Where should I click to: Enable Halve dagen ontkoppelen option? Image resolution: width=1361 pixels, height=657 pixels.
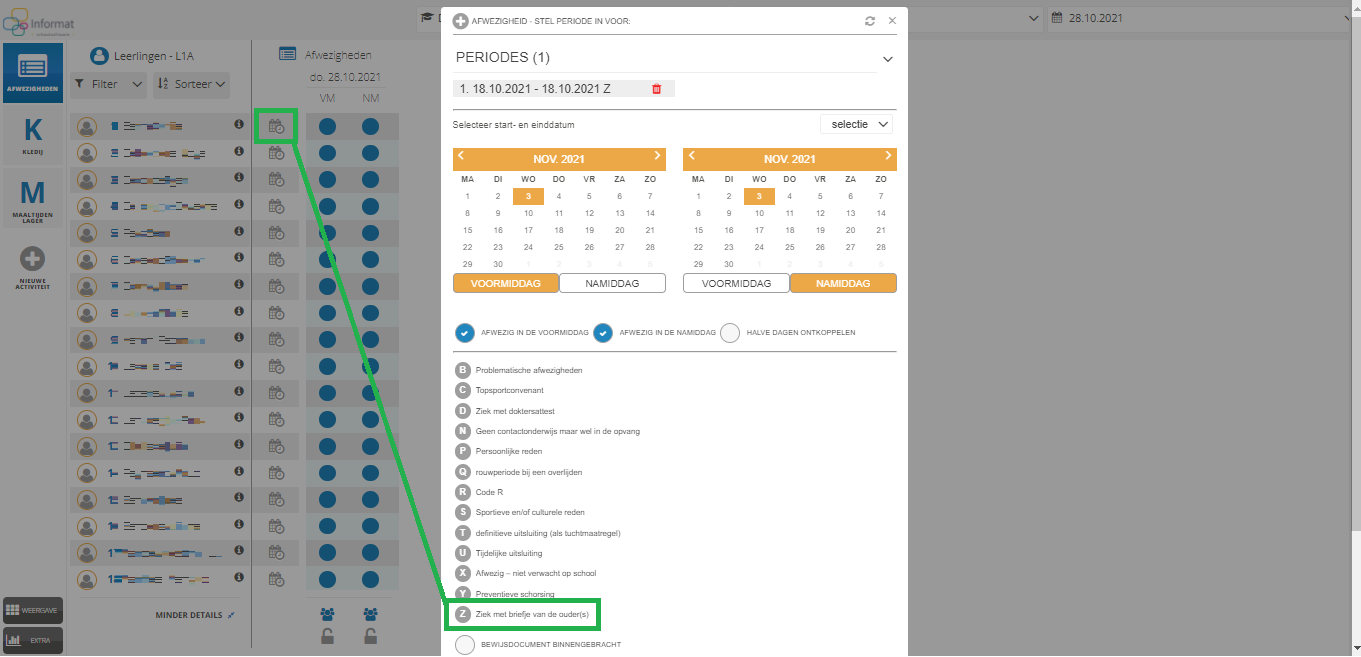click(x=730, y=333)
